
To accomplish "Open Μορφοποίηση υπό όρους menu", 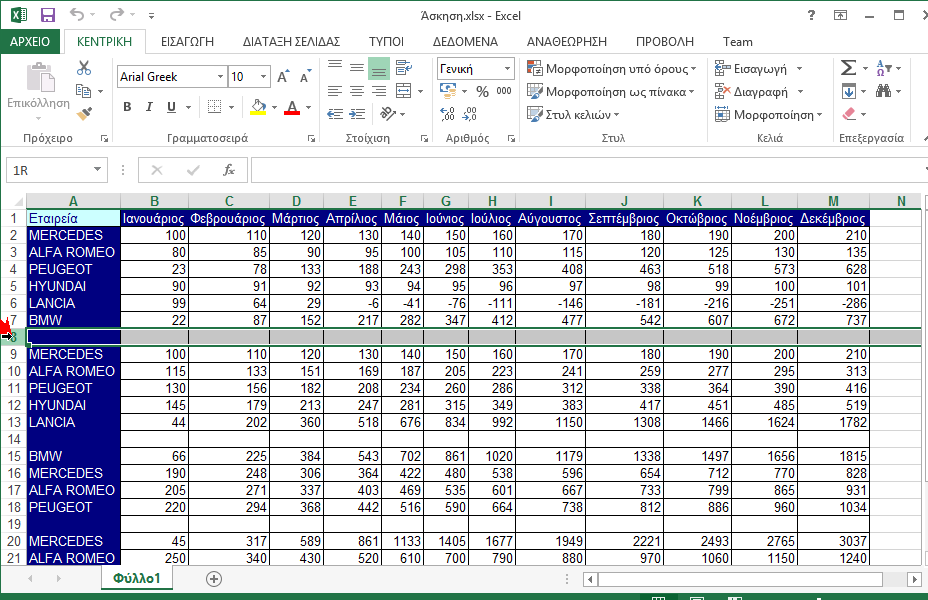I will [611, 69].
